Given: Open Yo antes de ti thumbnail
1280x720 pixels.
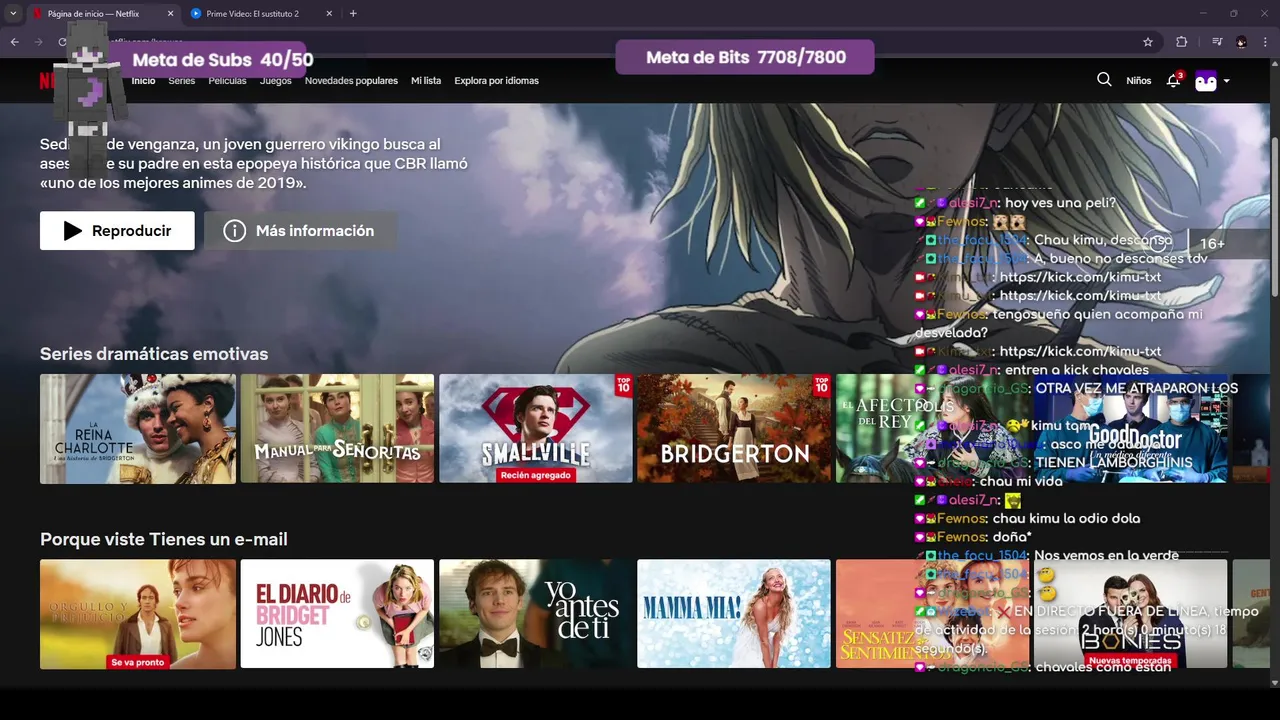Looking at the screenshot, I should point(536,614).
